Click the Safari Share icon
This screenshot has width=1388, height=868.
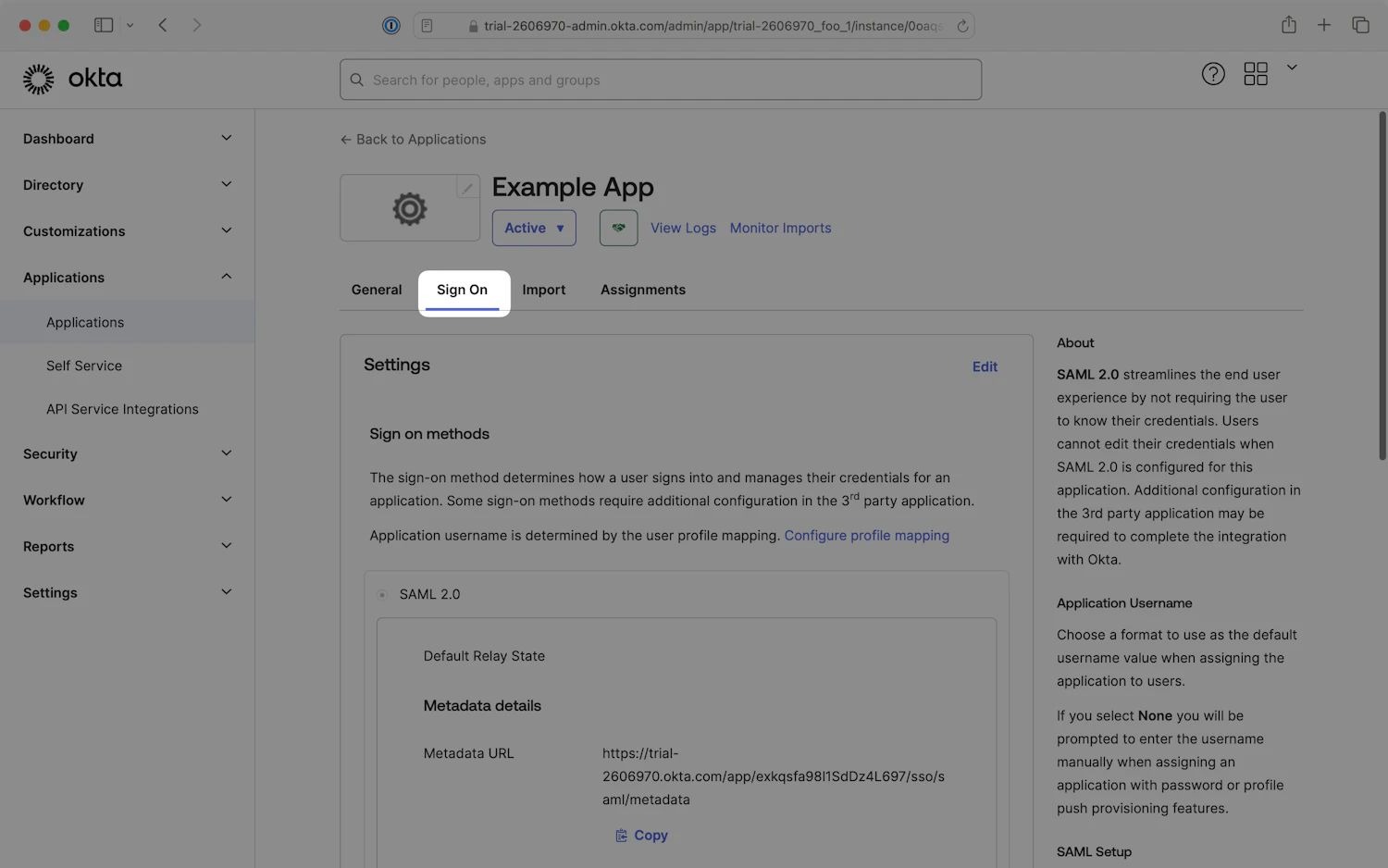1289,25
